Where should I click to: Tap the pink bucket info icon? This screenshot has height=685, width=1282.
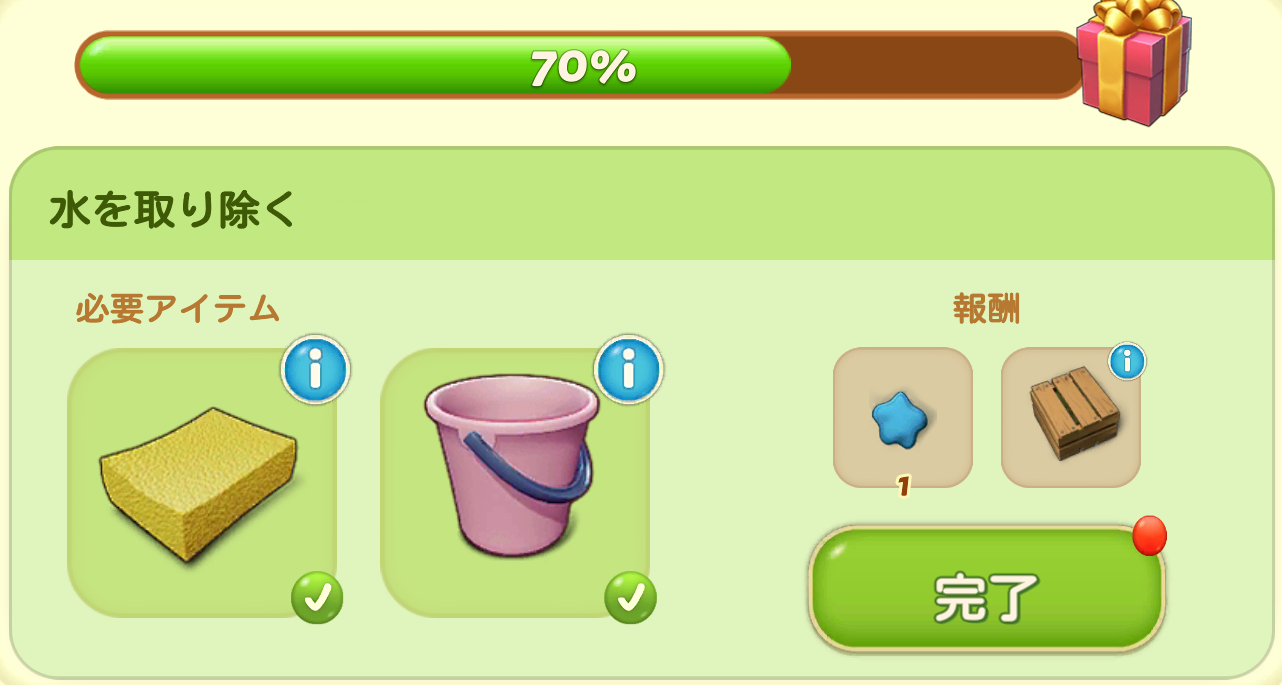[629, 370]
